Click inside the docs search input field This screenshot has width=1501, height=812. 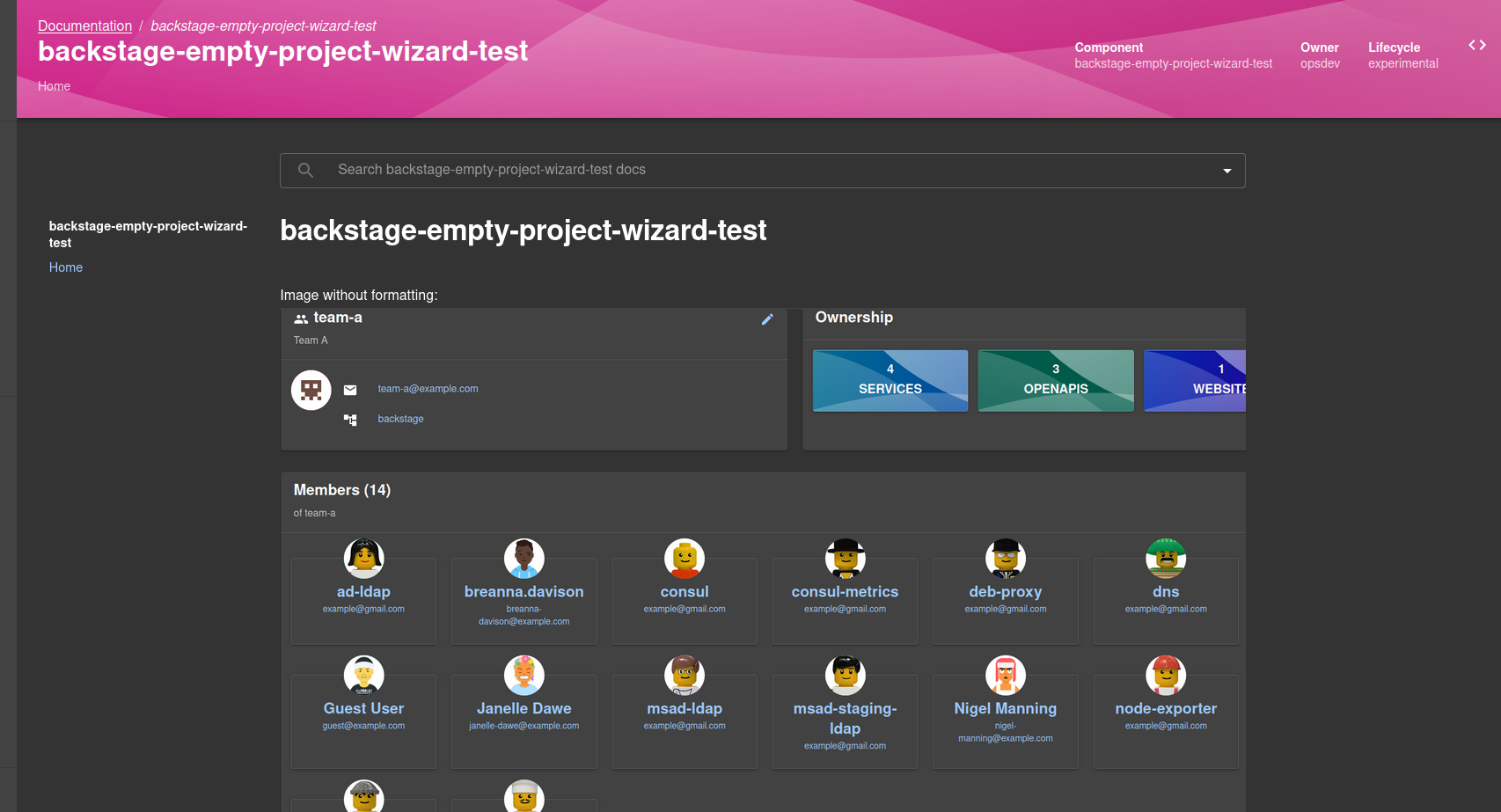coord(616,170)
